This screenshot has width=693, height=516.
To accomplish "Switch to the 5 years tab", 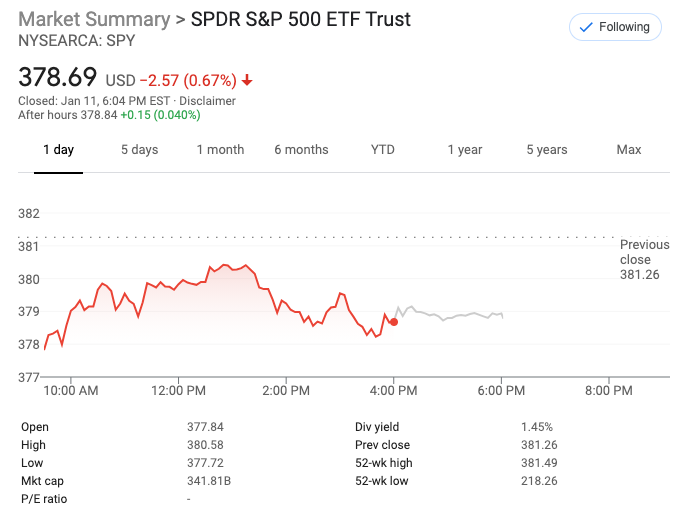I will pyautogui.click(x=547, y=150).
